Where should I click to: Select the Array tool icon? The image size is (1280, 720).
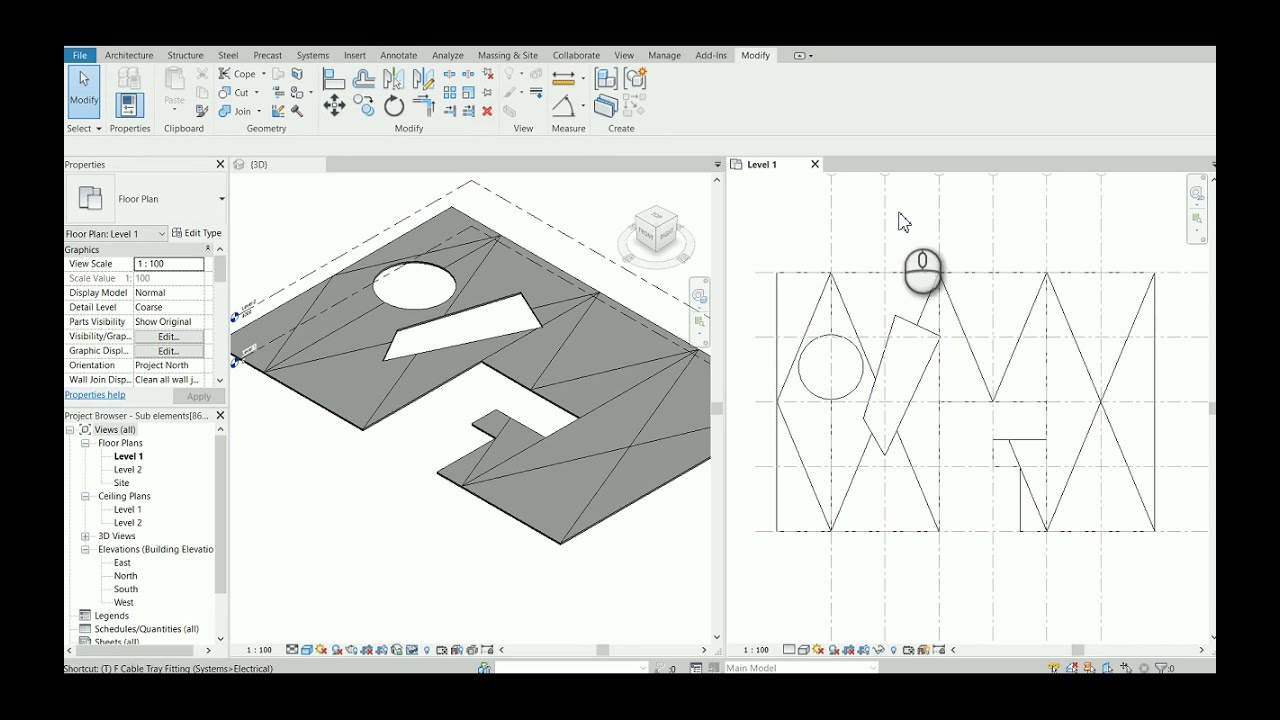click(450, 92)
